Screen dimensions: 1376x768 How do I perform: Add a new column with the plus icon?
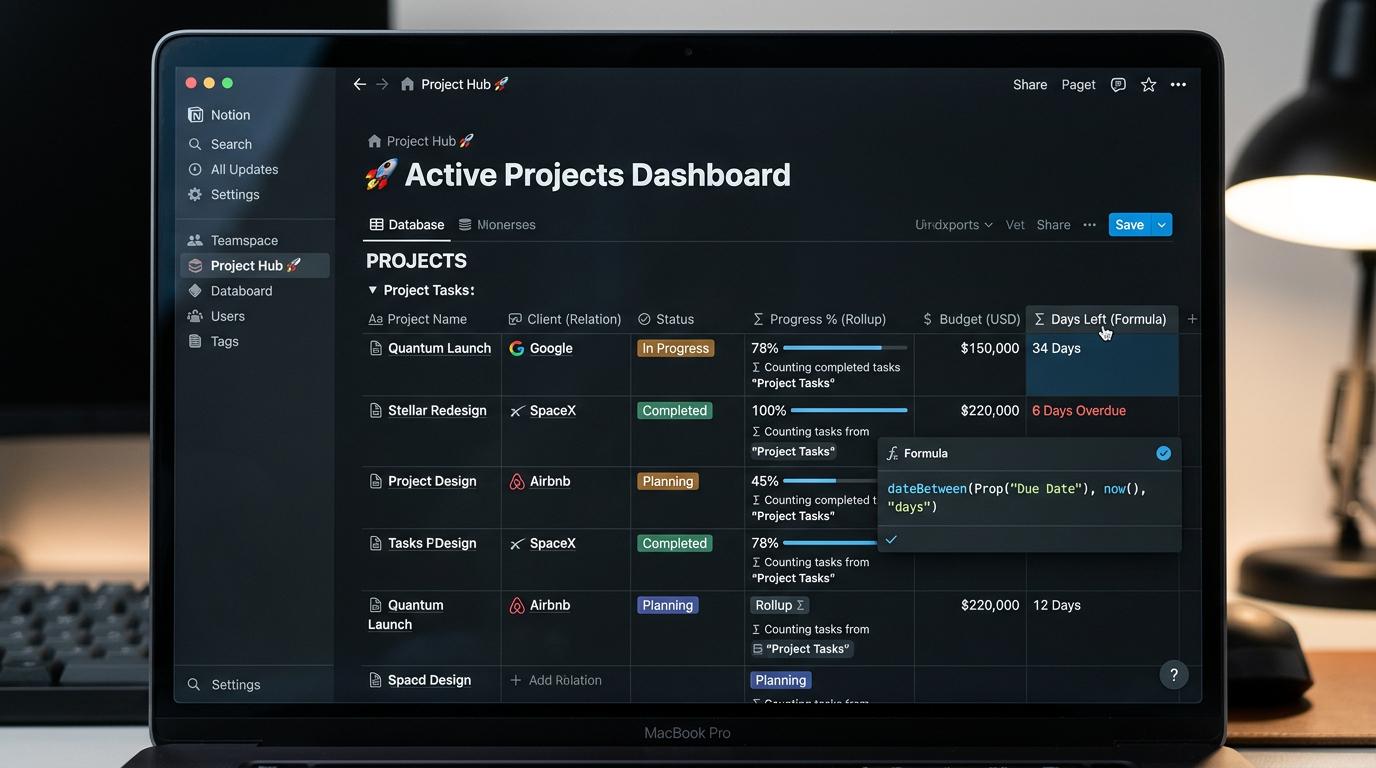[x=1192, y=319]
